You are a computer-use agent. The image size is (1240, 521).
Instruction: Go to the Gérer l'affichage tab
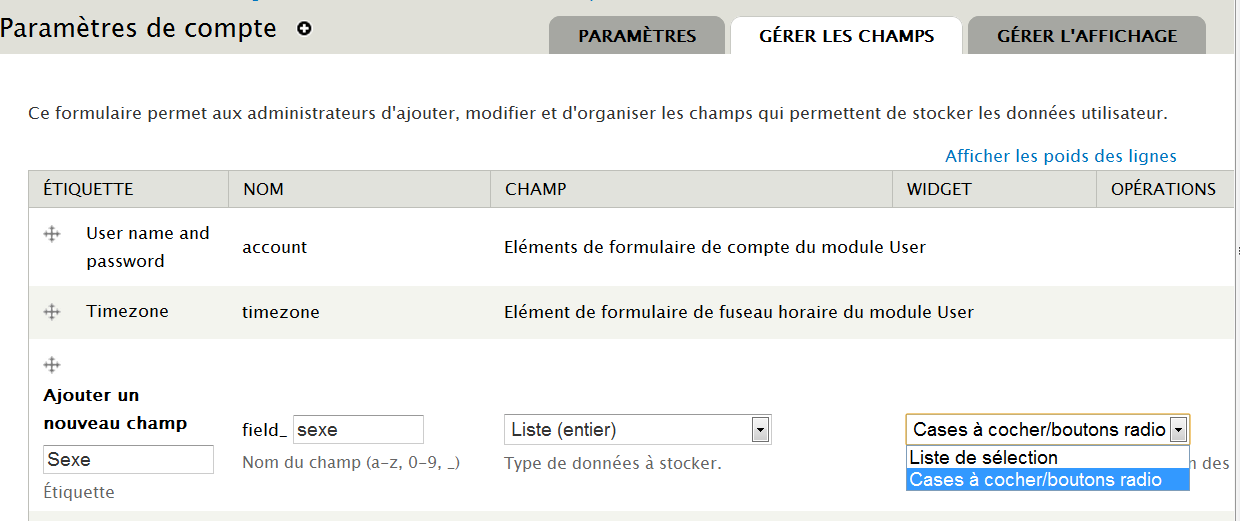[1086, 36]
